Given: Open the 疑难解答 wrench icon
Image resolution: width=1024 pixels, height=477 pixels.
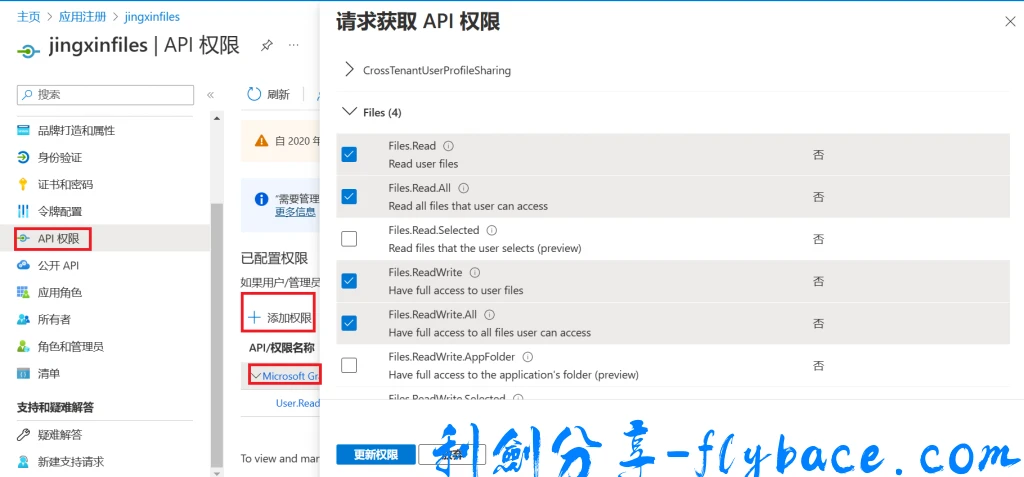Looking at the screenshot, I should tap(24, 435).
